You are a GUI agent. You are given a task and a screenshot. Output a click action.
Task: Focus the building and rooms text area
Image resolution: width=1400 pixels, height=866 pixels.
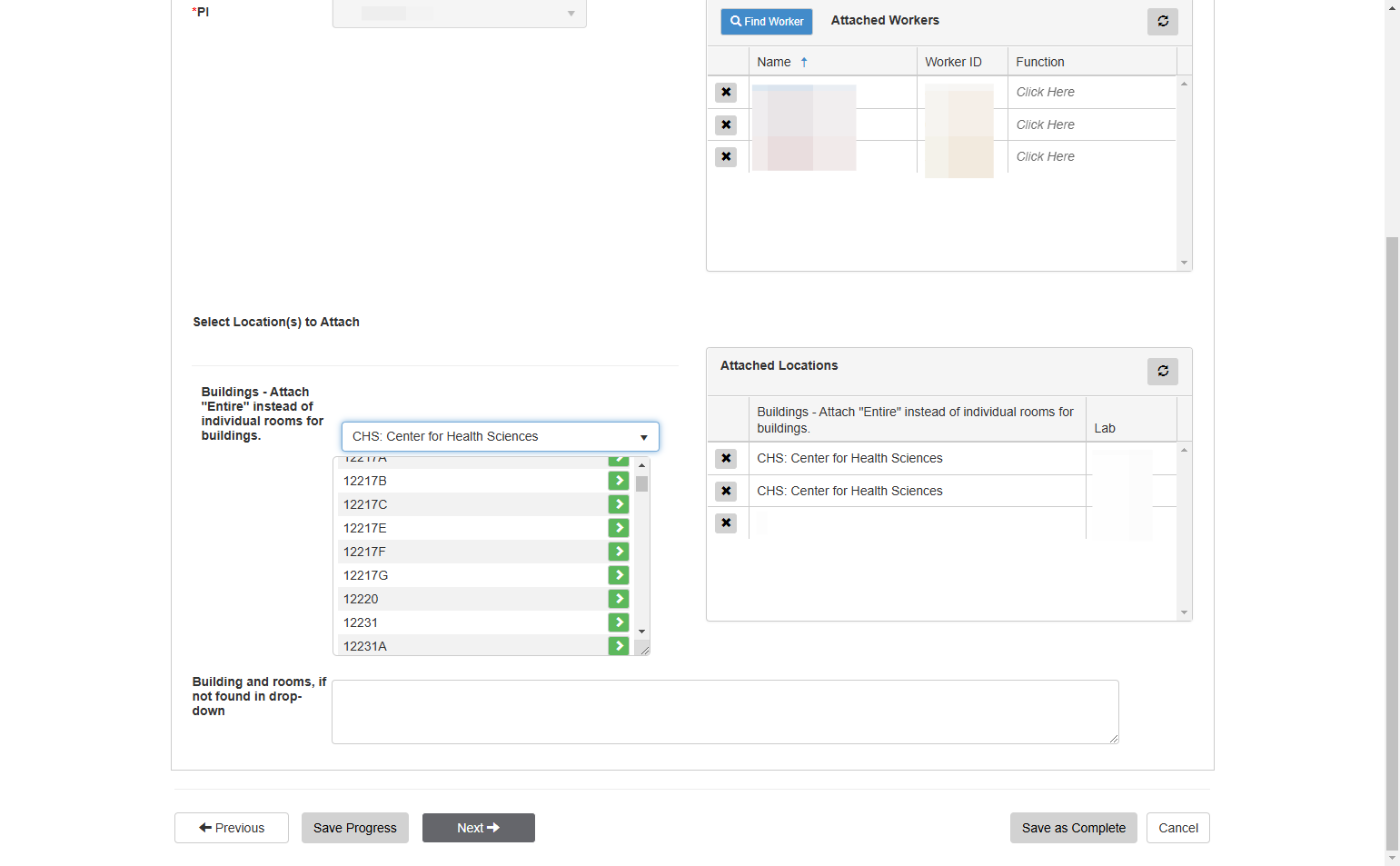(725, 712)
